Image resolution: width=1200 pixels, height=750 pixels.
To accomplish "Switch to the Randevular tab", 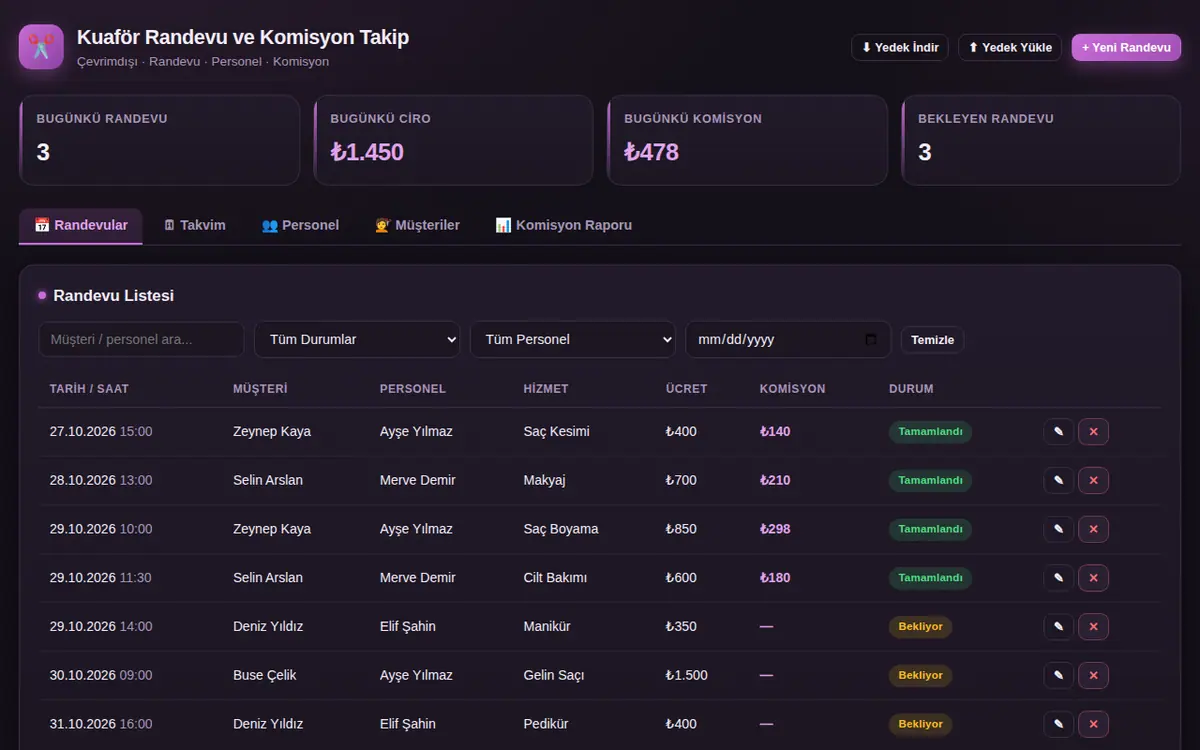I will click(81, 226).
